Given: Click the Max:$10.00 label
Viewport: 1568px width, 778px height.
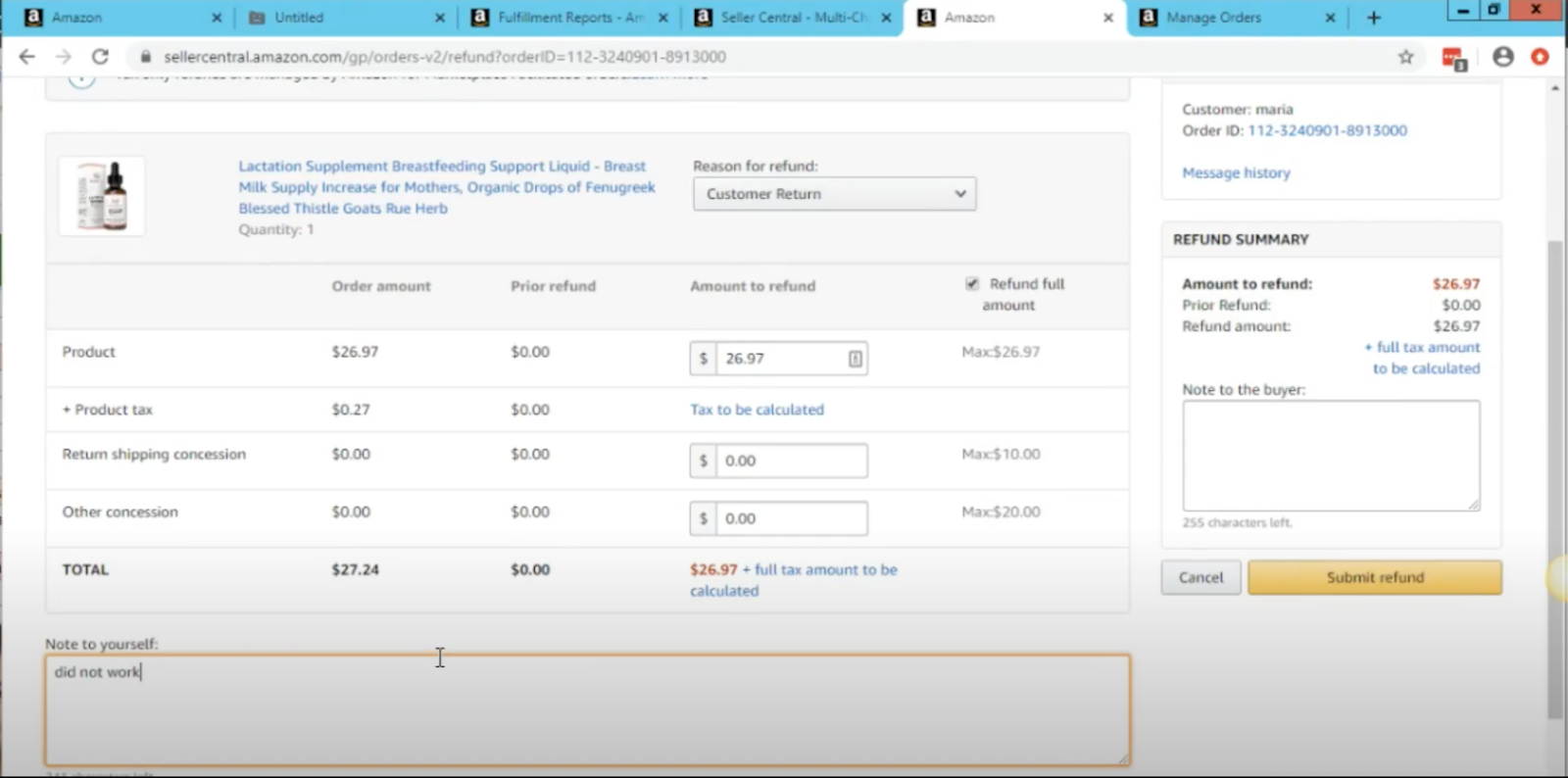Looking at the screenshot, I should [1001, 455].
